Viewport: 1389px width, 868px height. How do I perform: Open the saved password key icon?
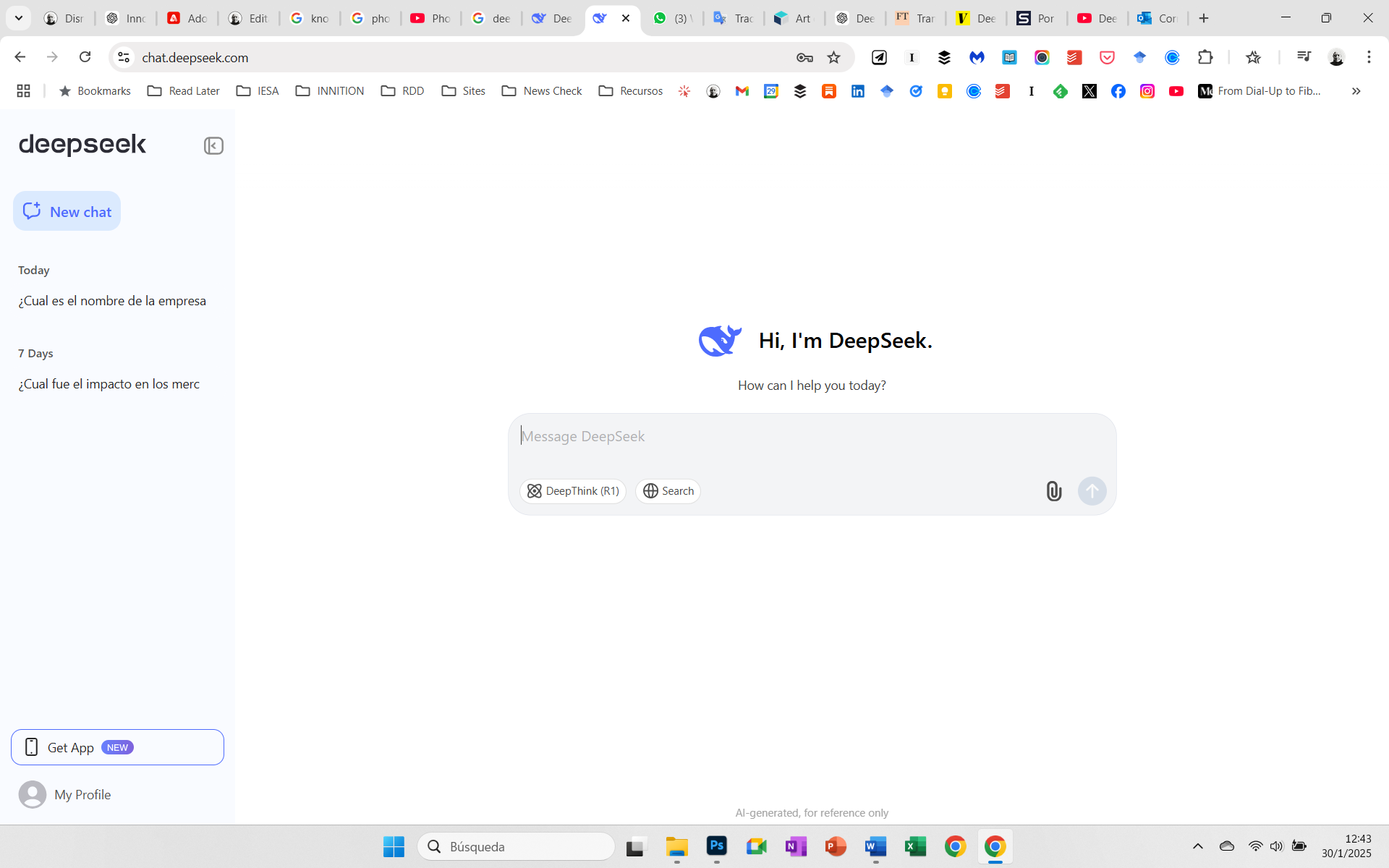[x=804, y=57]
